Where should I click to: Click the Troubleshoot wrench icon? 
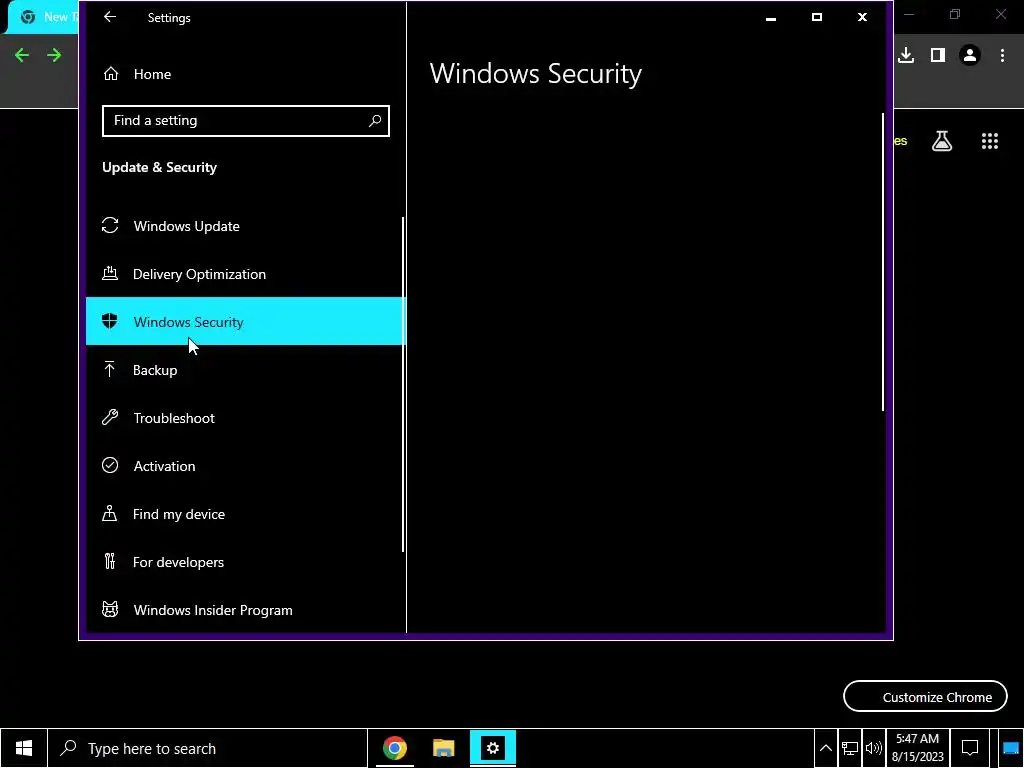coord(110,417)
